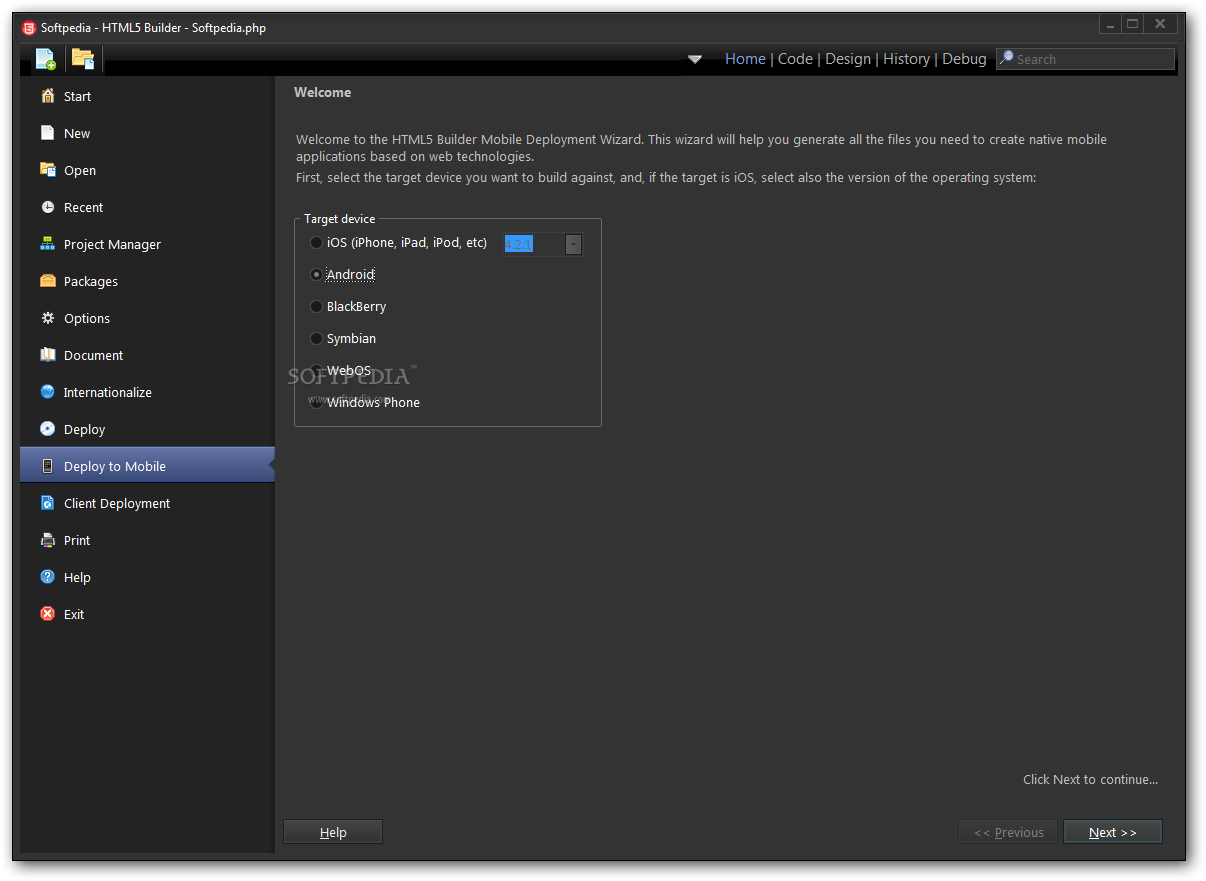Screen dimensions: 1206x881
Task: Click the Recent clock icon
Action: click(x=47, y=207)
